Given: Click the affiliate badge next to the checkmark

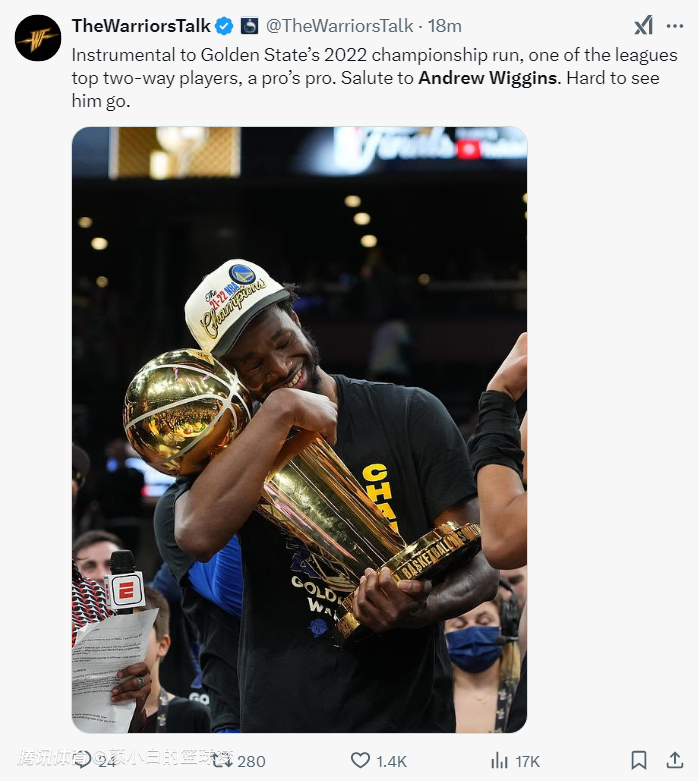Looking at the screenshot, I should coord(249,26).
